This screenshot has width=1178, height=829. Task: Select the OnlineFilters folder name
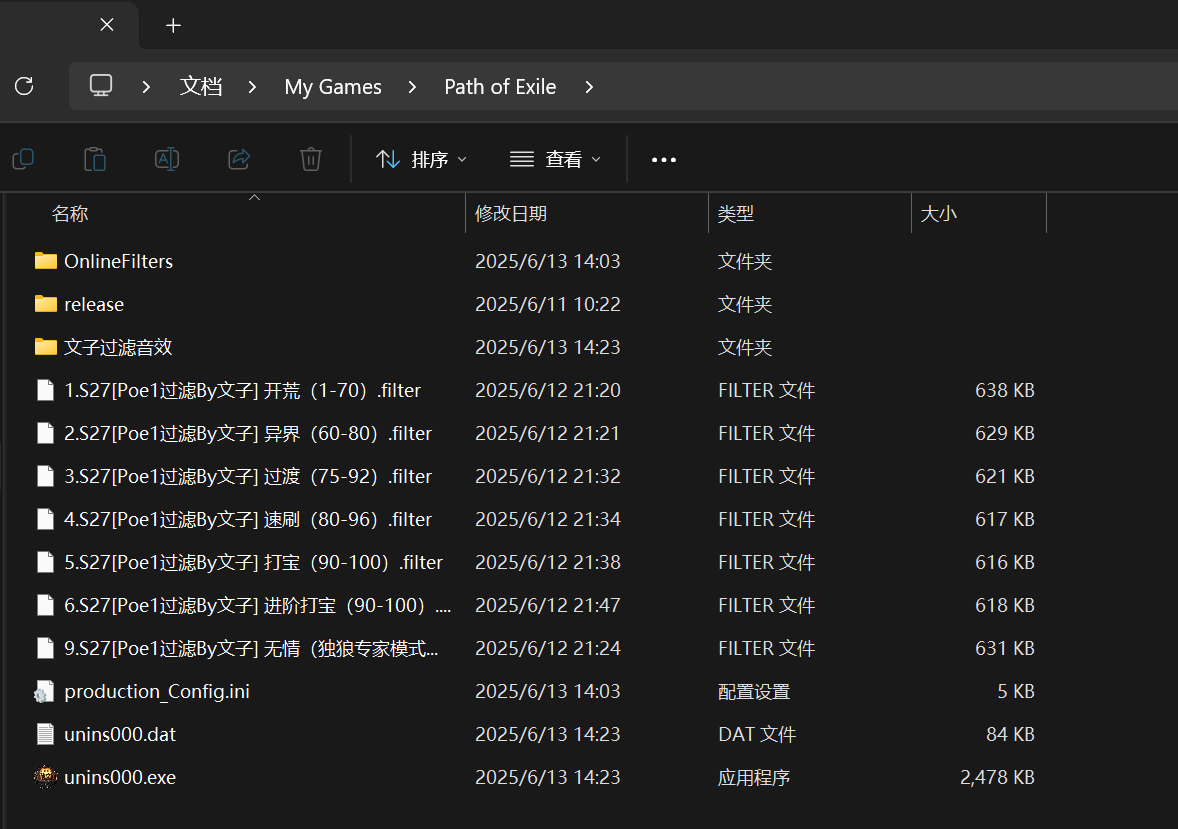(x=119, y=262)
